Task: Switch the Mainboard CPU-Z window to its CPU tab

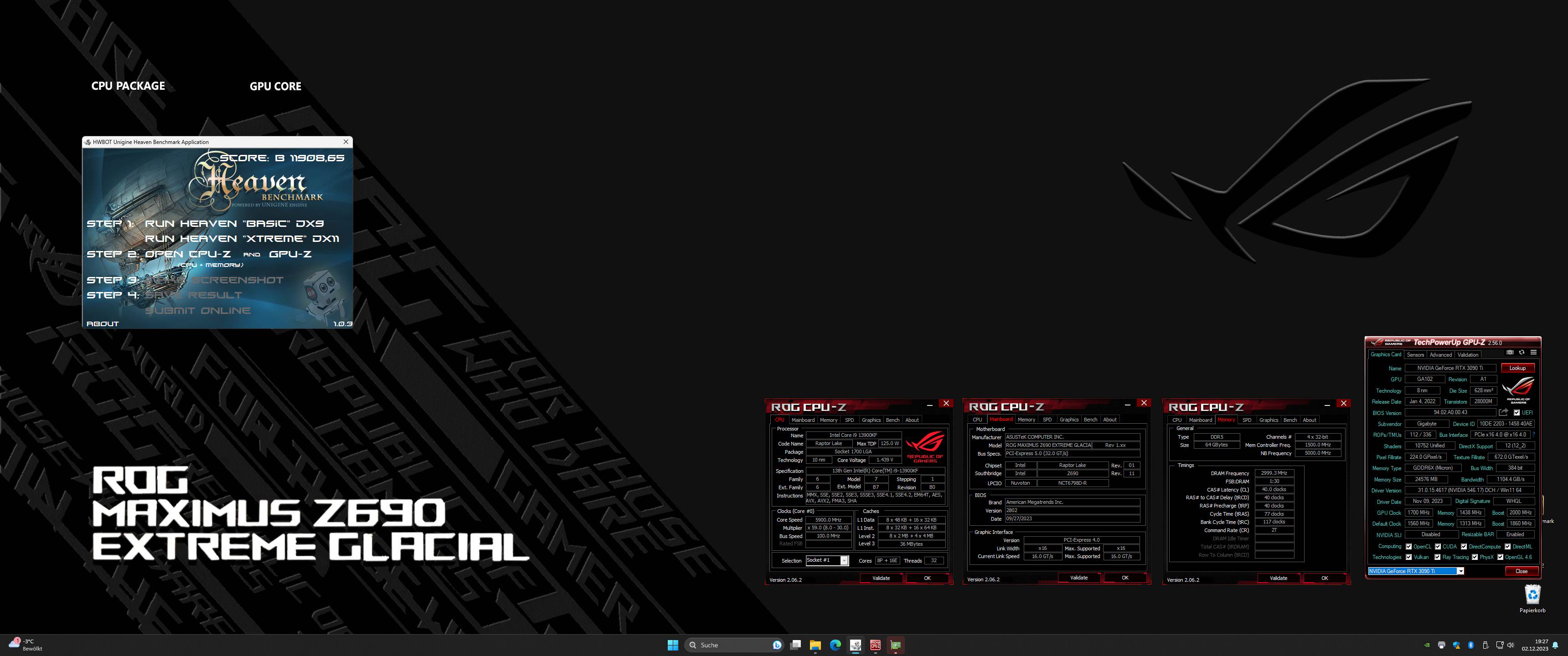Action: (x=977, y=419)
